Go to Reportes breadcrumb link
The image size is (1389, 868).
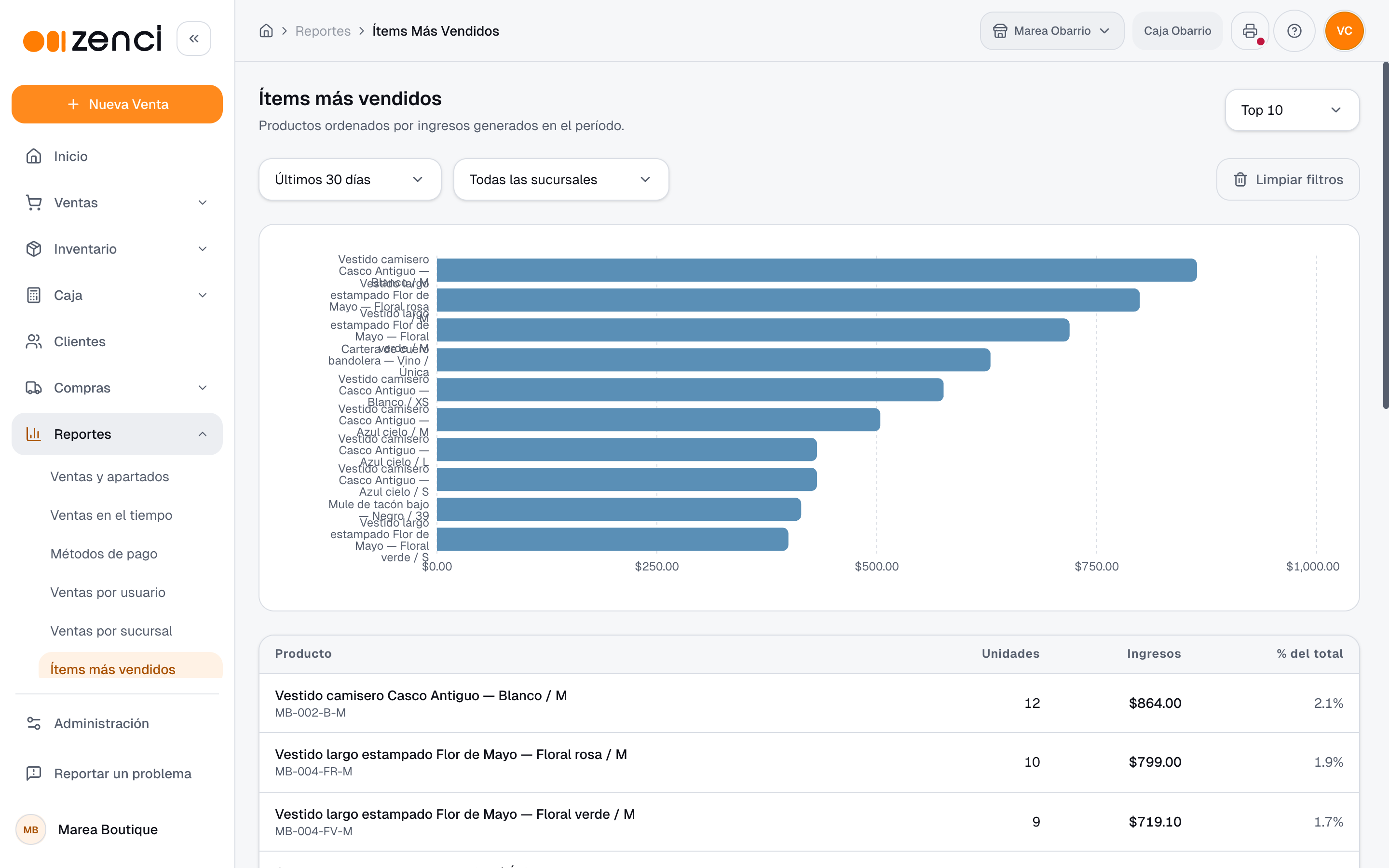point(323,31)
